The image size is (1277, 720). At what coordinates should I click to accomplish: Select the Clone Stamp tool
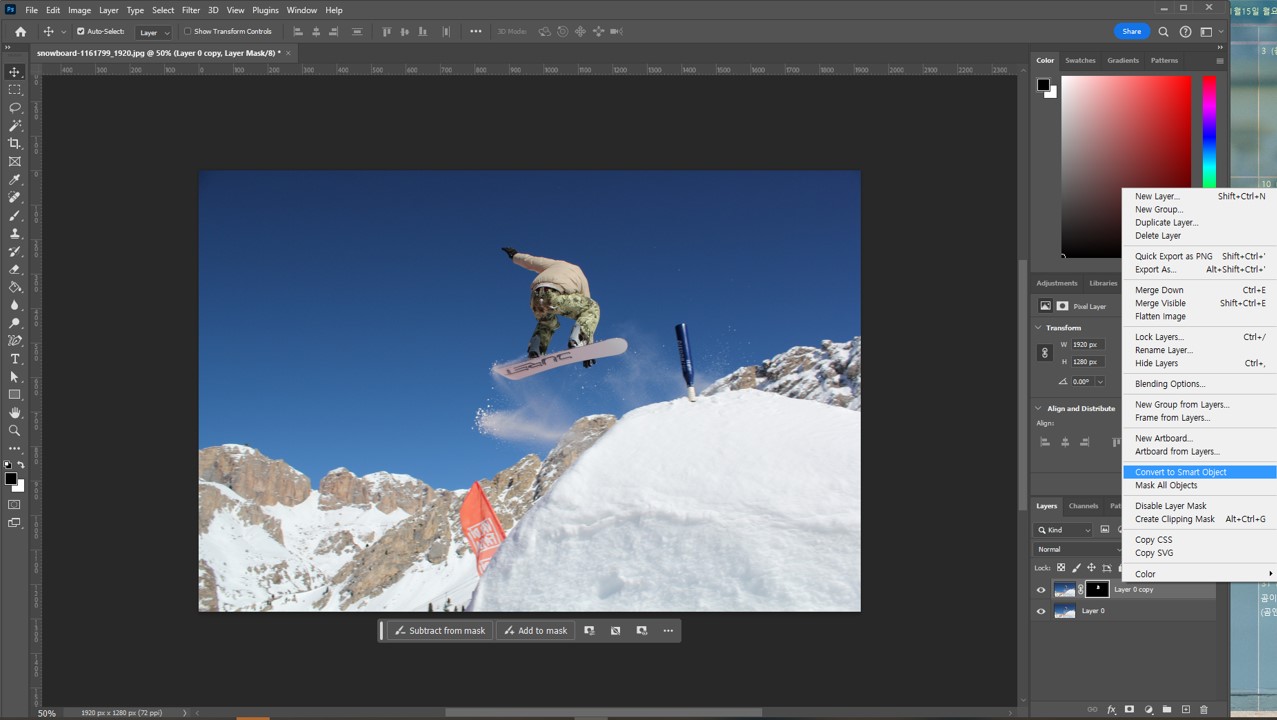pyautogui.click(x=14, y=234)
